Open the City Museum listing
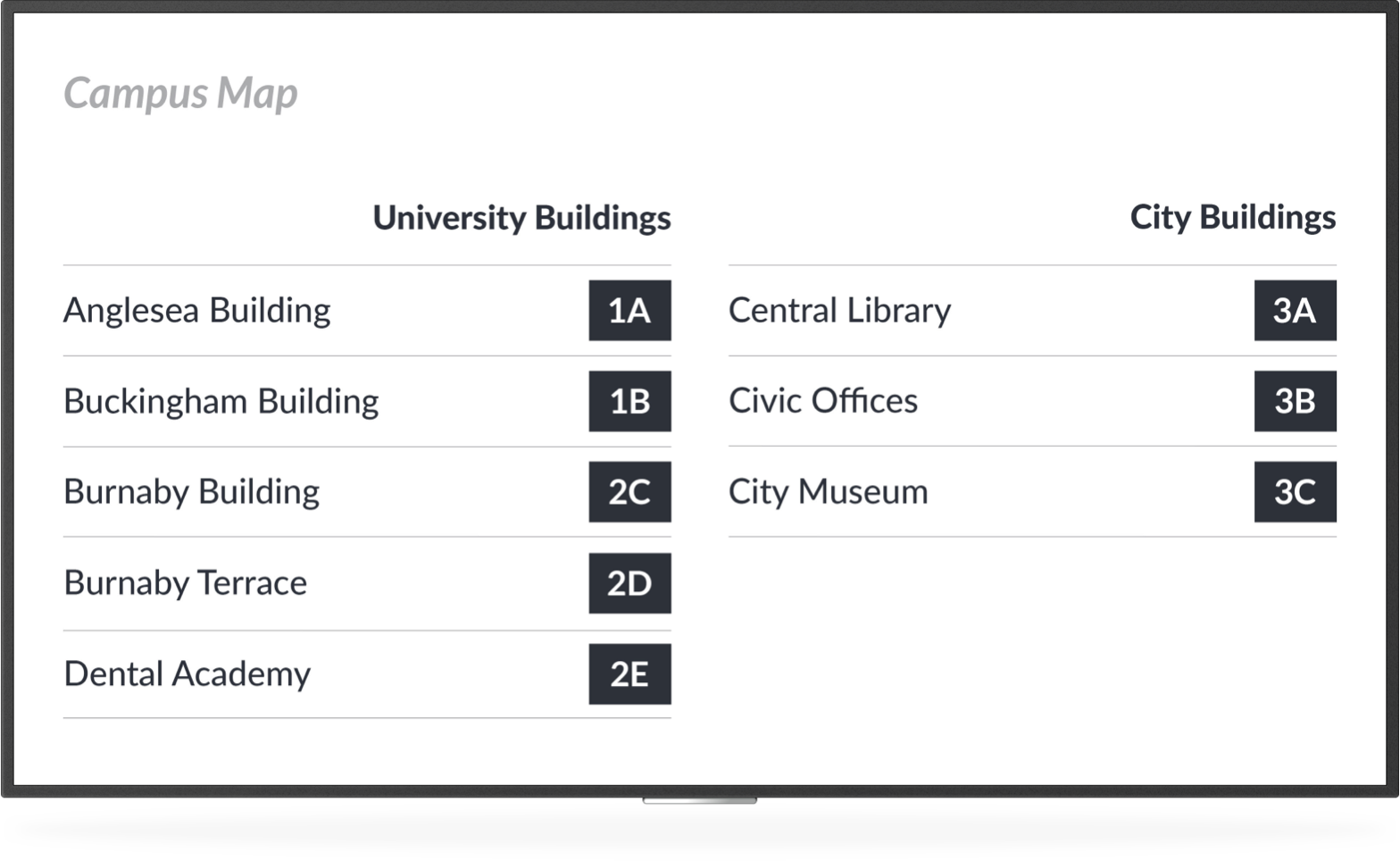This screenshot has width=1400, height=861. pyautogui.click(x=829, y=492)
